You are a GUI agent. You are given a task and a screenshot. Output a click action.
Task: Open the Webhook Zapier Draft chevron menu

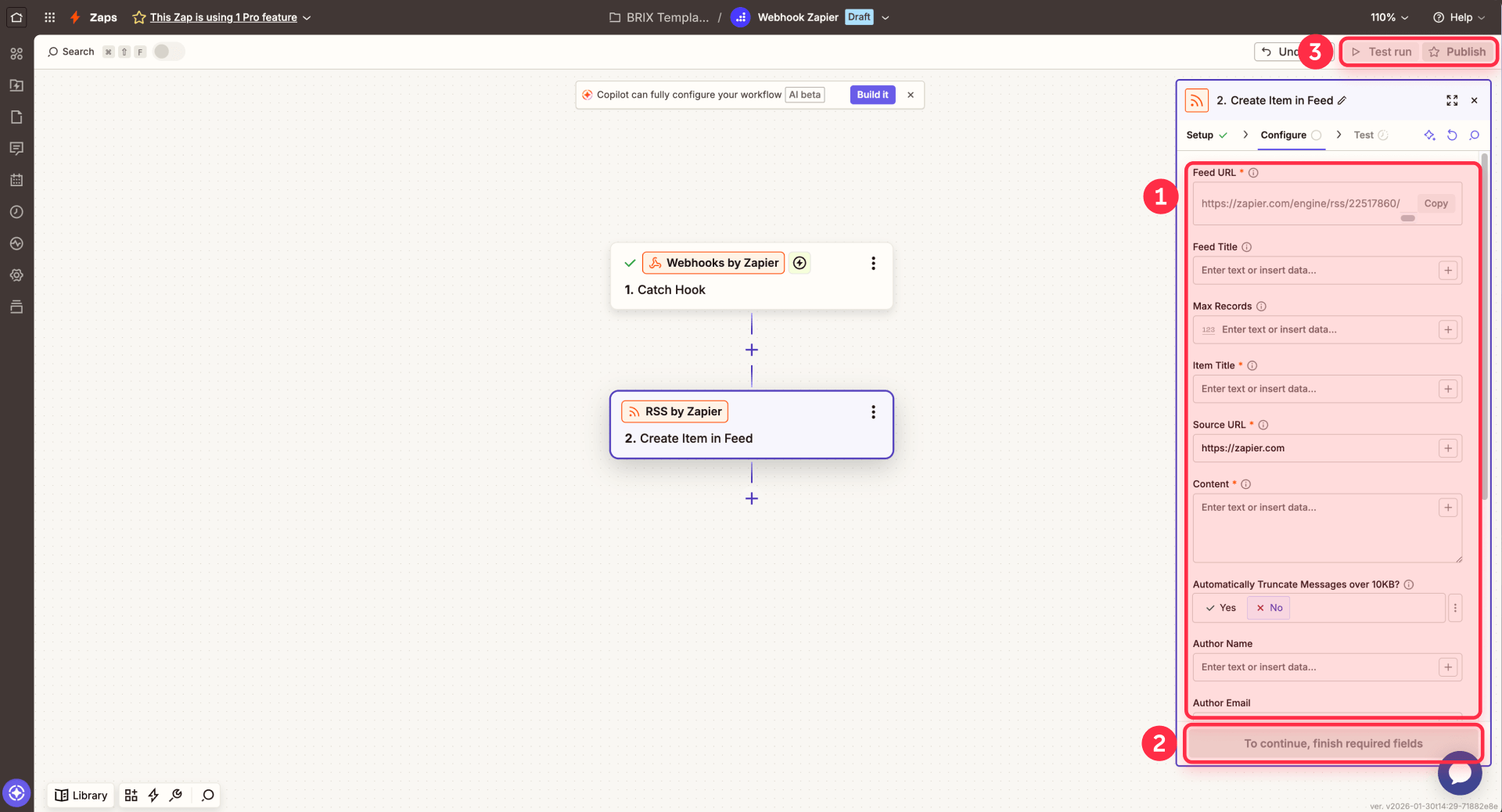point(886,17)
